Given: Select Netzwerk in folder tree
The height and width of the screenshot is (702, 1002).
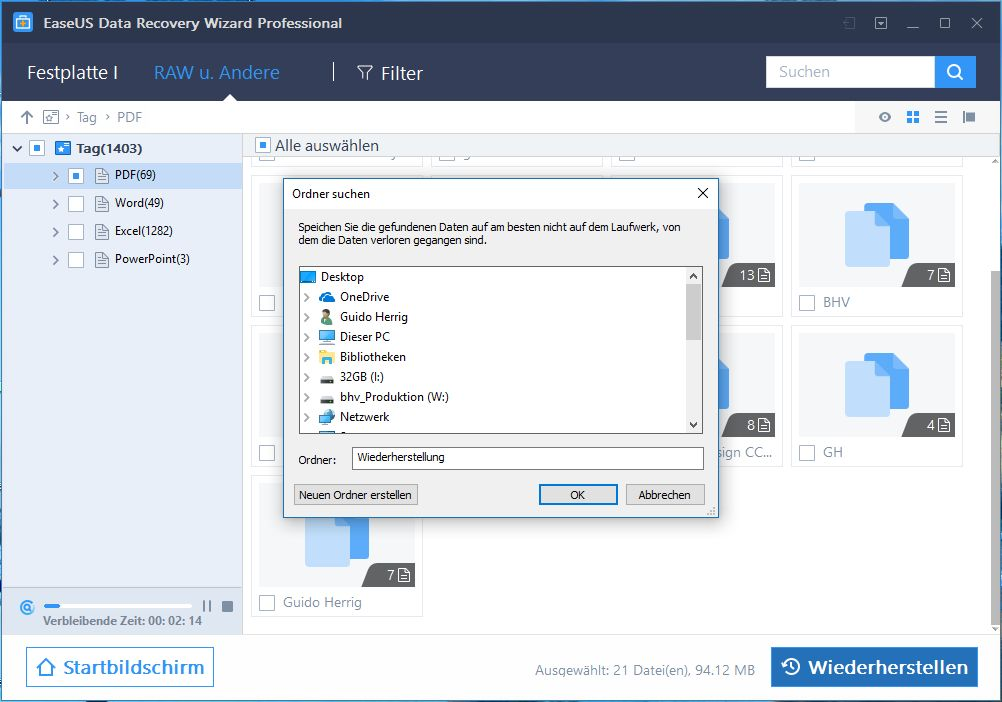Looking at the screenshot, I should tap(364, 416).
